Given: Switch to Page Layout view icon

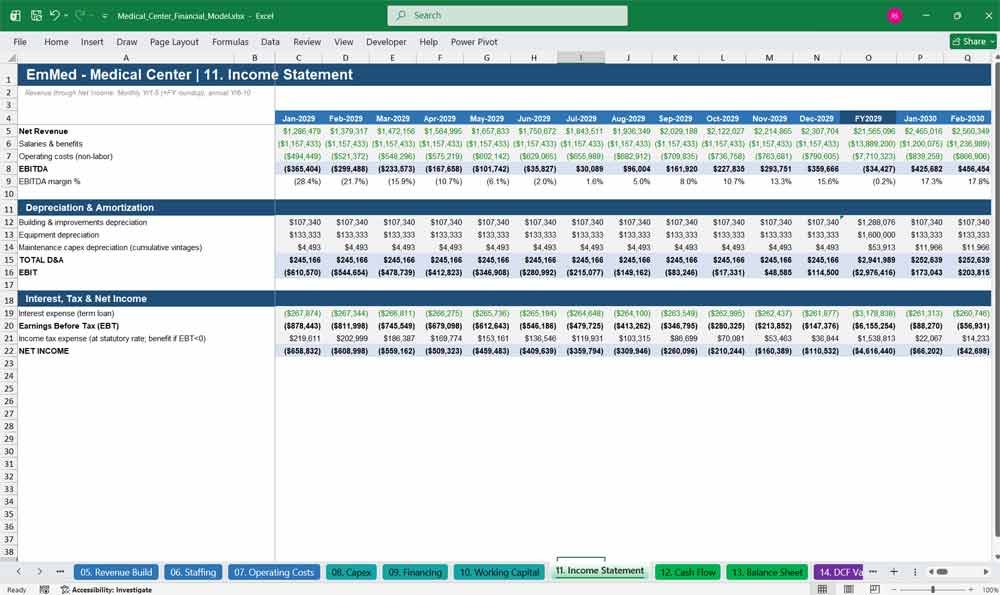Looking at the screenshot, I should coord(849,589).
